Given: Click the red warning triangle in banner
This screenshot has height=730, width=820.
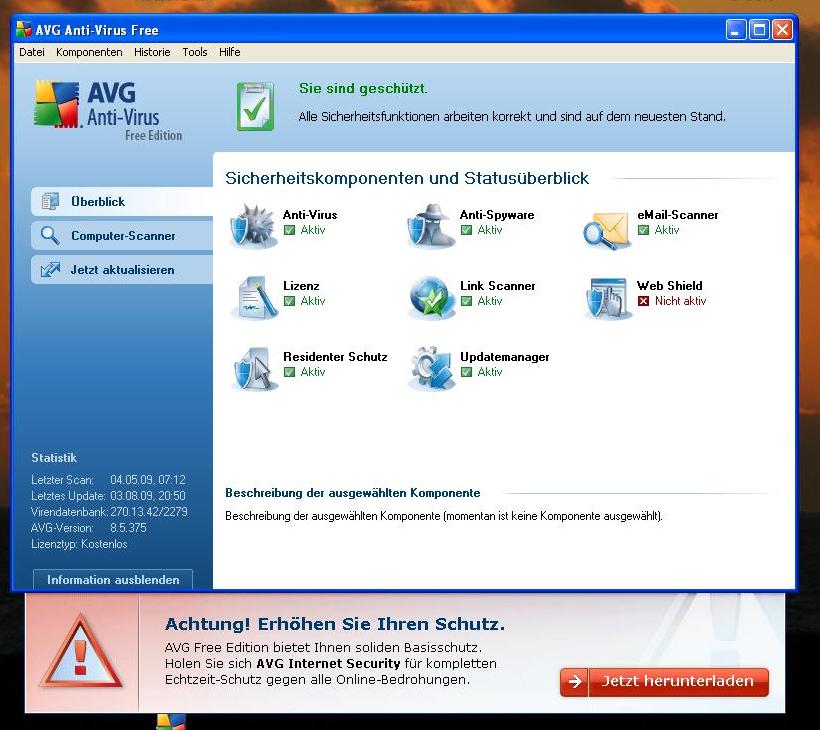Looking at the screenshot, I should point(81,652).
